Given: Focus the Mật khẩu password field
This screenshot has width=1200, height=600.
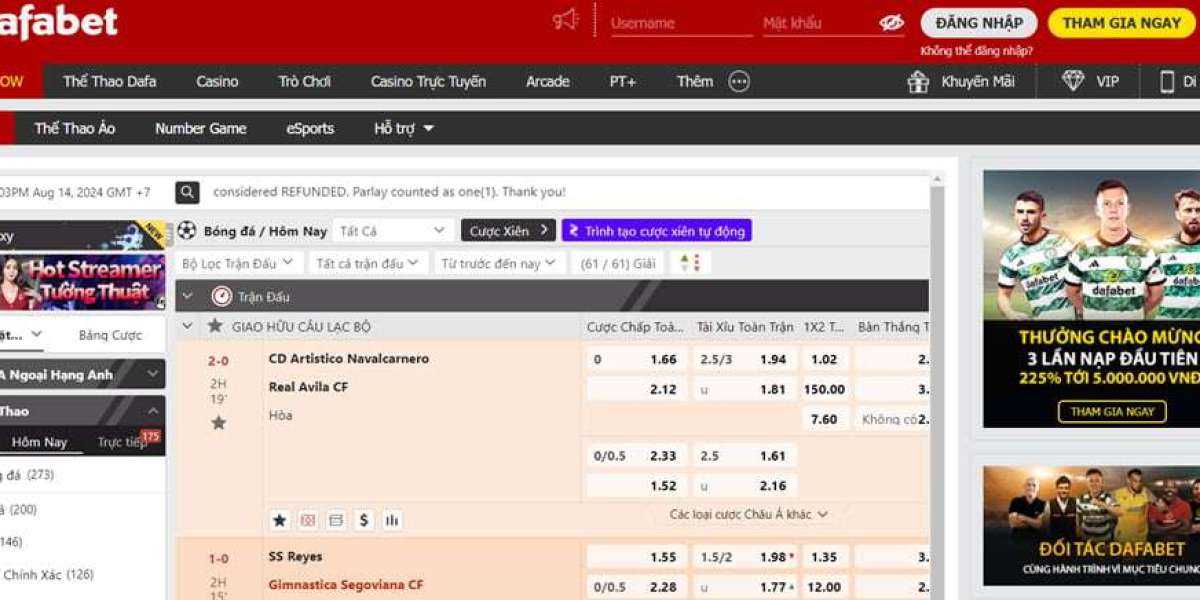Looking at the screenshot, I should [x=819, y=22].
